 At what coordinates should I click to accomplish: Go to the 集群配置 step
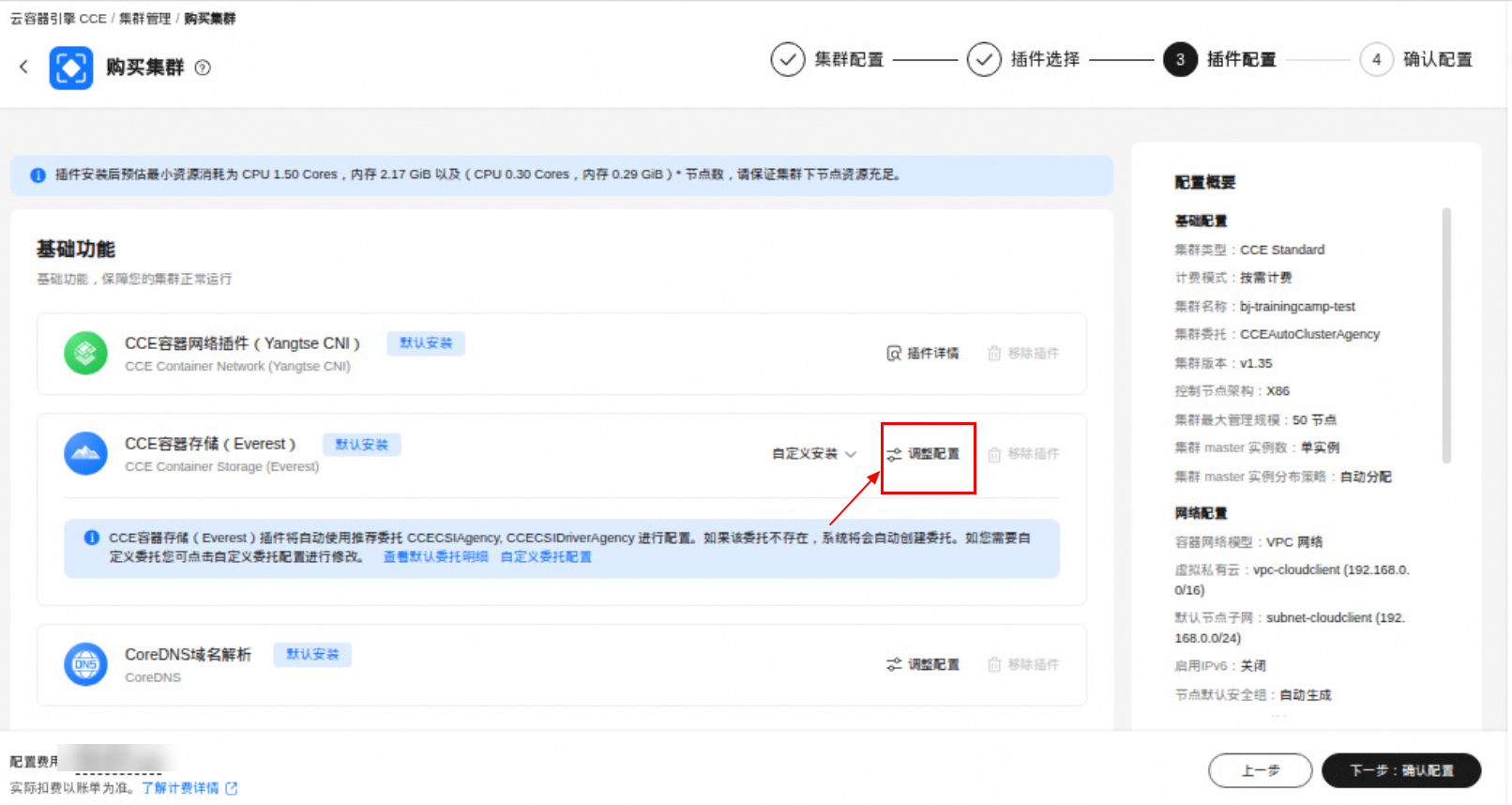827,59
